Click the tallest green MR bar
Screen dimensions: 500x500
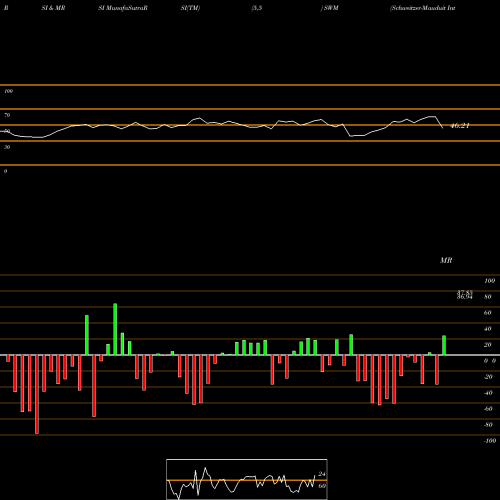pyautogui.click(x=115, y=329)
